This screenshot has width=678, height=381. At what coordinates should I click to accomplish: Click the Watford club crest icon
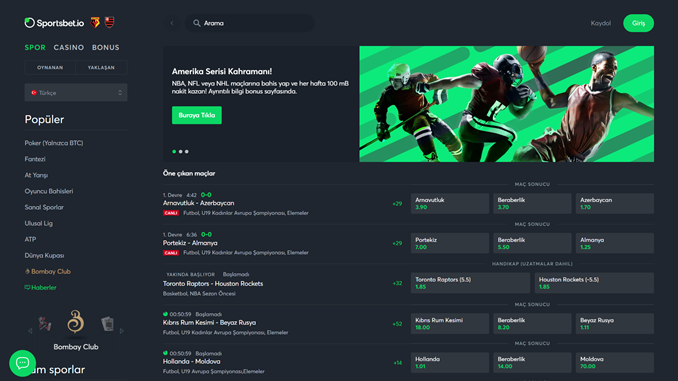(x=95, y=22)
